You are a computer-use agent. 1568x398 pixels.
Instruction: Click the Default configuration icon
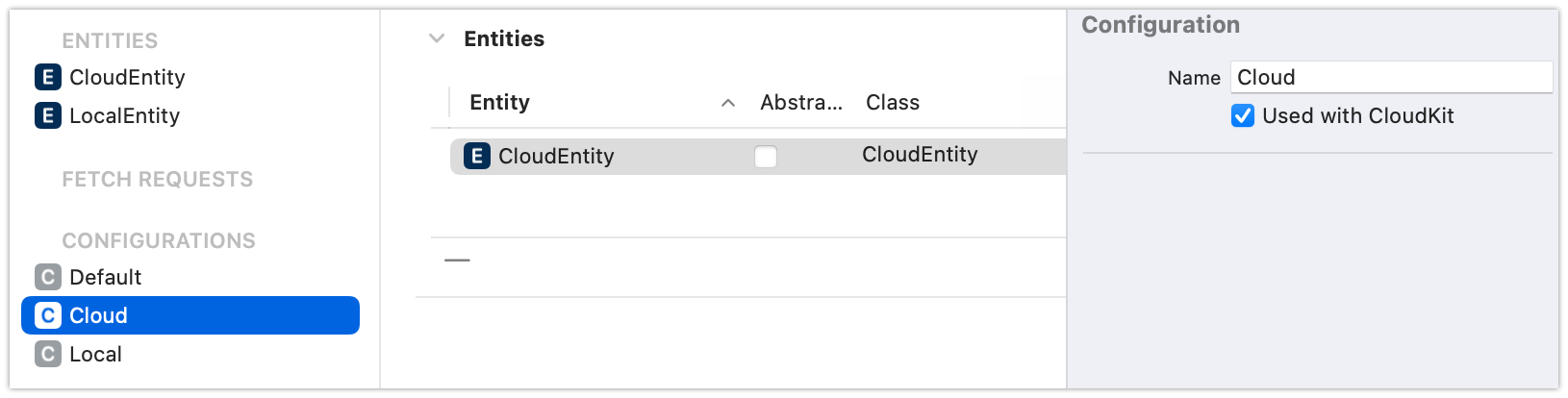tap(48, 277)
